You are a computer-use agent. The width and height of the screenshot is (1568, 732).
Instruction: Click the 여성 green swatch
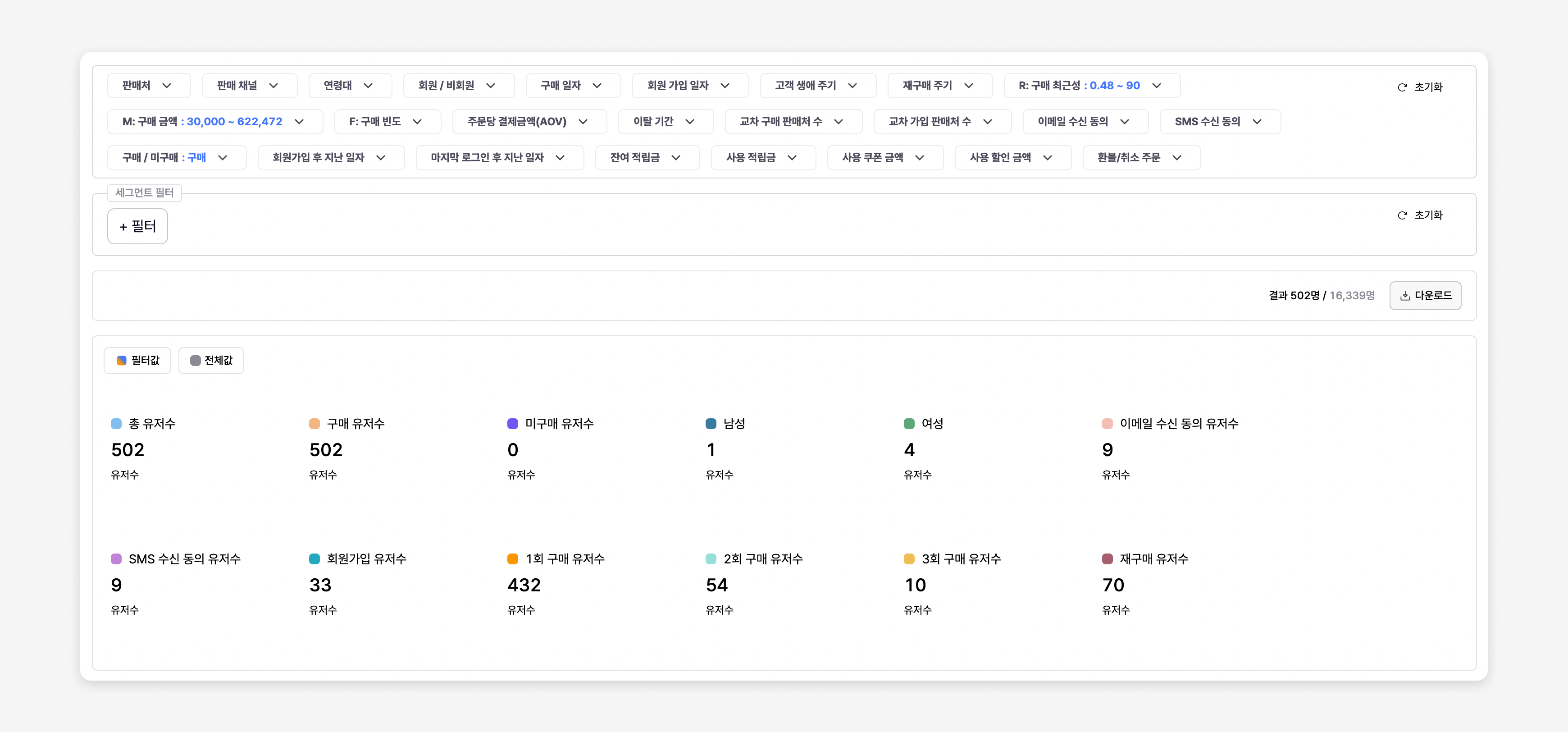click(909, 423)
